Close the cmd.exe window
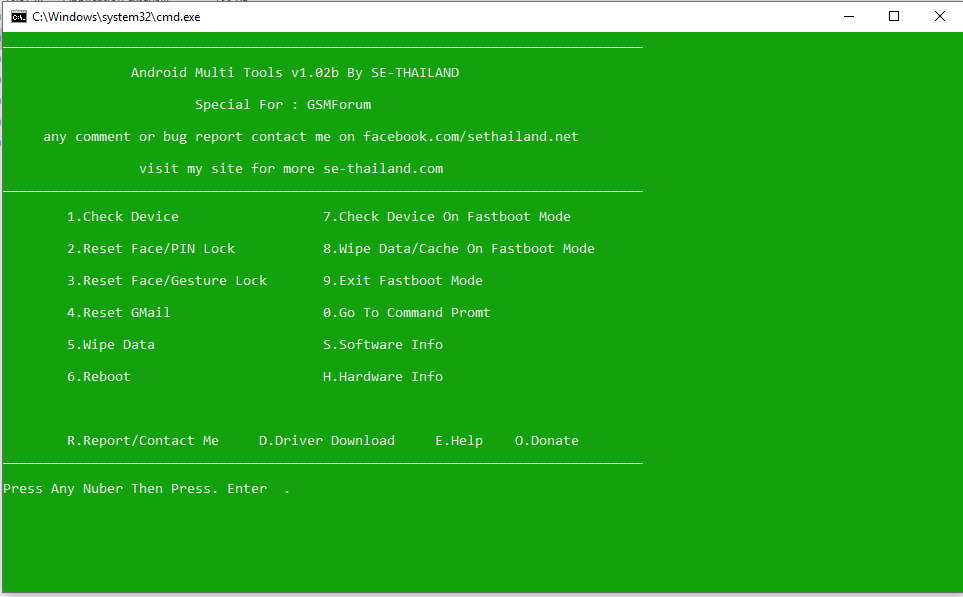 tap(940, 17)
